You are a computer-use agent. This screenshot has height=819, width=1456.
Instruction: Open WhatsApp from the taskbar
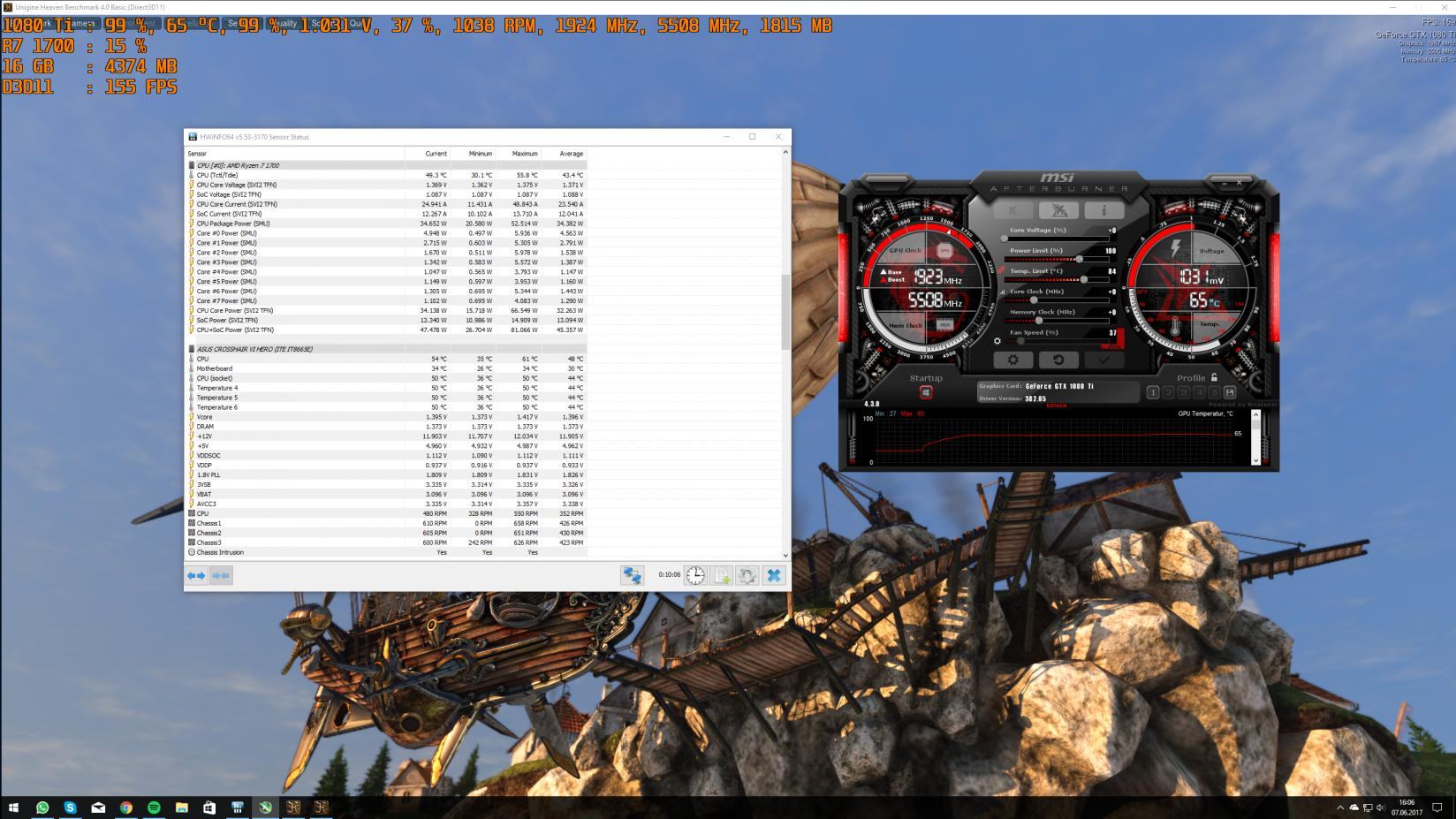pos(42,808)
